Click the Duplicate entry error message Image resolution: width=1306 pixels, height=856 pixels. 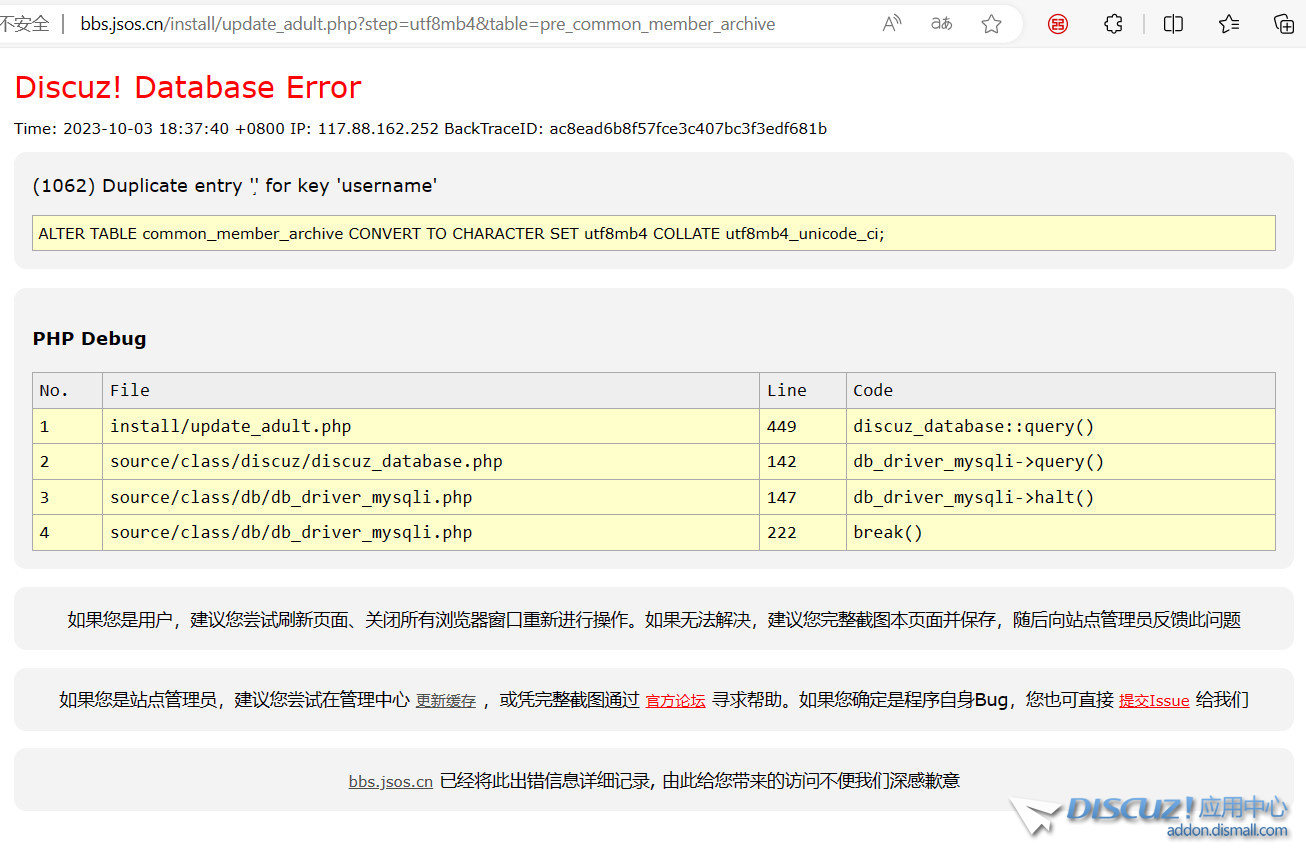235,185
